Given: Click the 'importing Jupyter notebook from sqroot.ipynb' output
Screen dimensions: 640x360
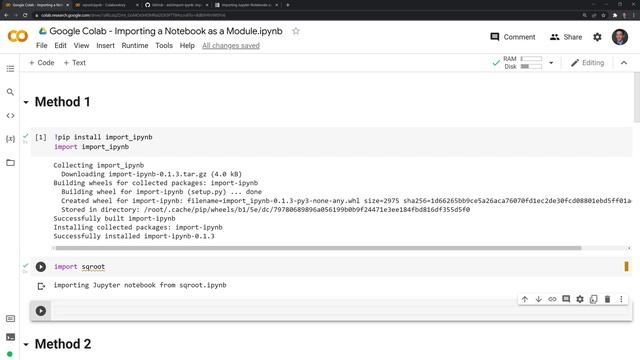Looking at the screenshot, I should click(140, 285).
